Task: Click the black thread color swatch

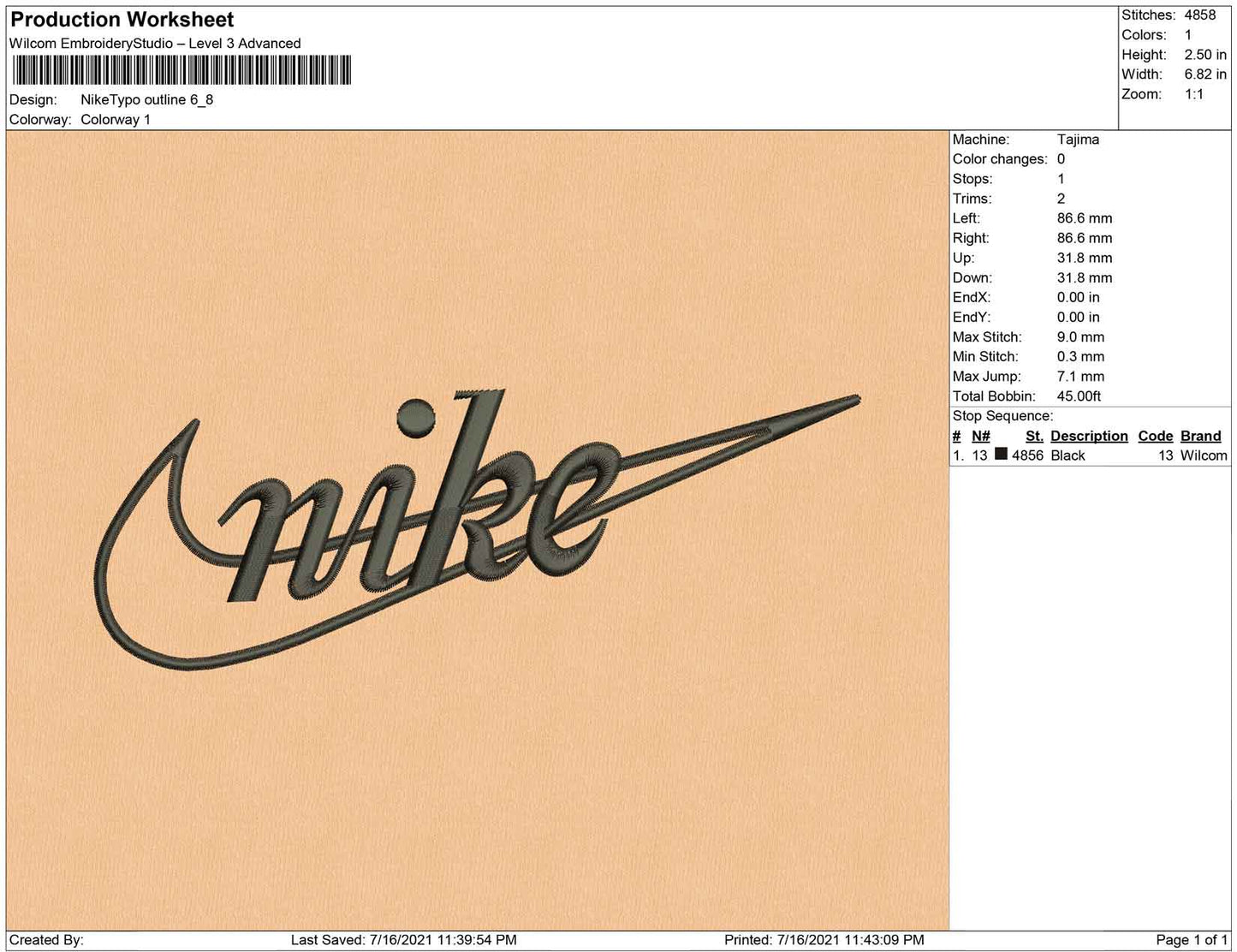Action: (x=1001, y=455)
